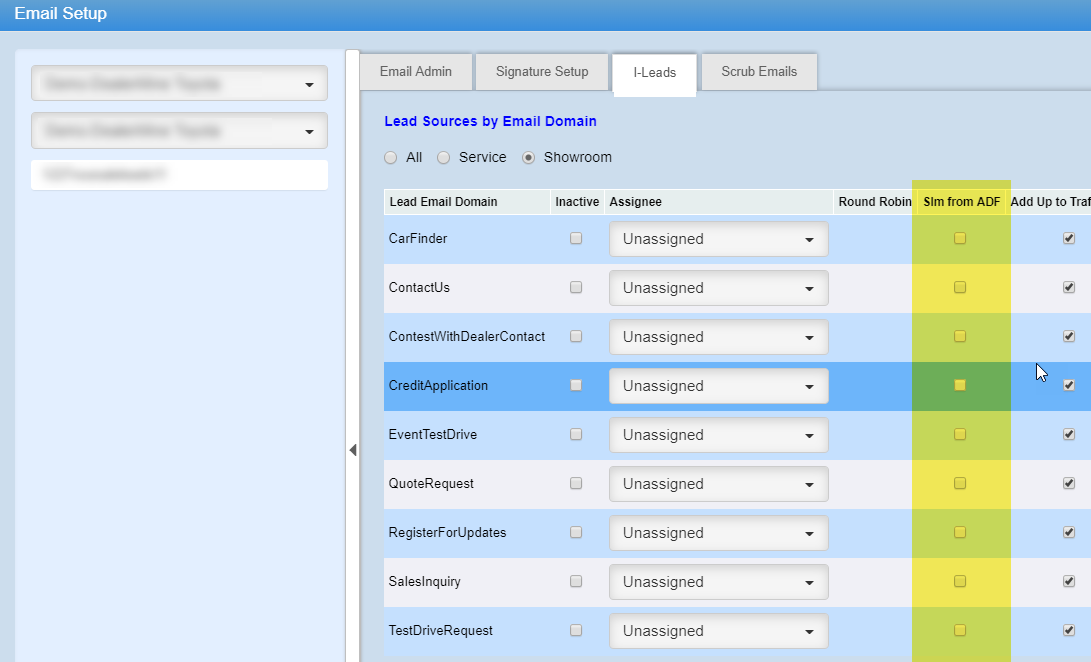Check Slm from ADF for SalesInquiry
This screenshot has width=1091, height=662.
960,582
